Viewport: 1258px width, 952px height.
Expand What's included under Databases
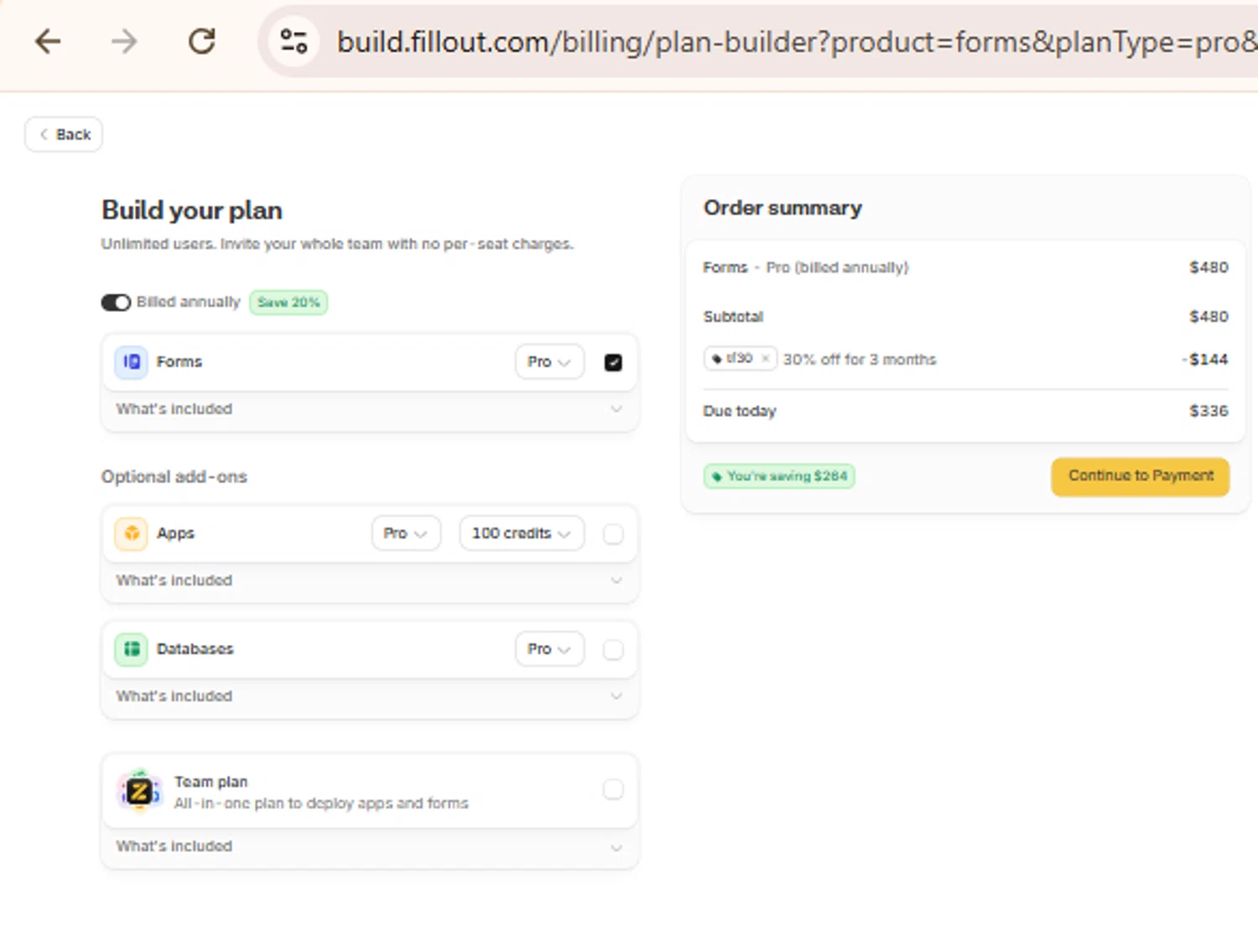tap(369, 696)
